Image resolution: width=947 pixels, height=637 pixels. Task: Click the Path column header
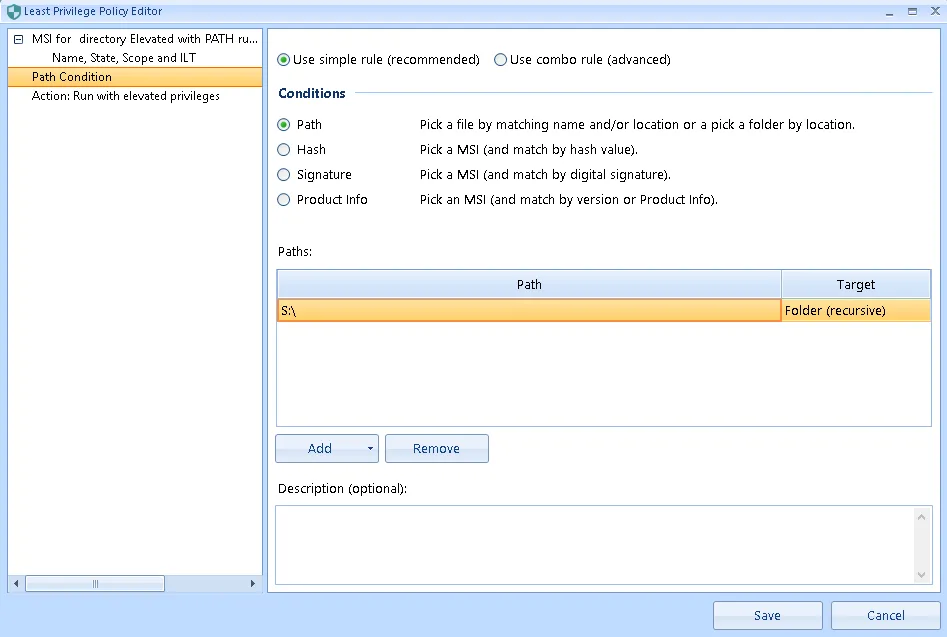(x=529, y=285)
